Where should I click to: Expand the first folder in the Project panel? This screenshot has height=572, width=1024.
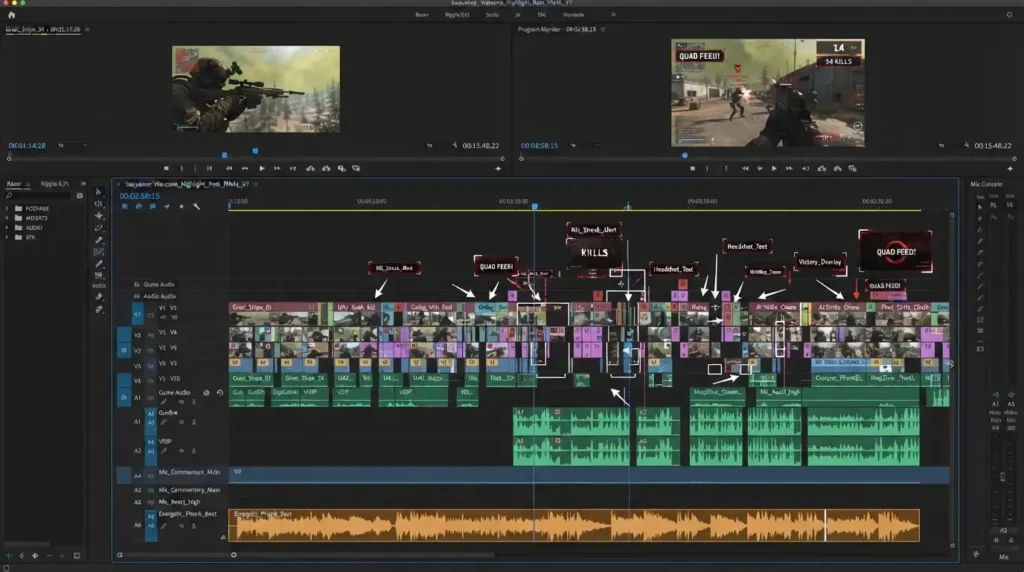(7, 208)
